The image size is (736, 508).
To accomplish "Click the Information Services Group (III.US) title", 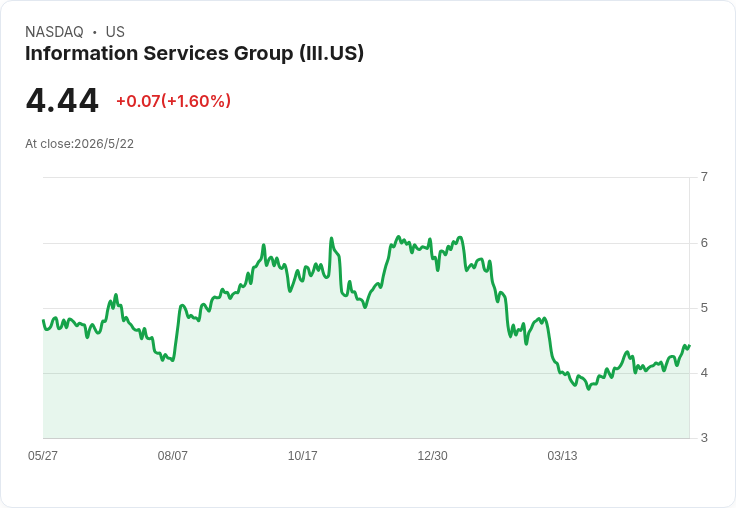I will (x=194, y=54).
